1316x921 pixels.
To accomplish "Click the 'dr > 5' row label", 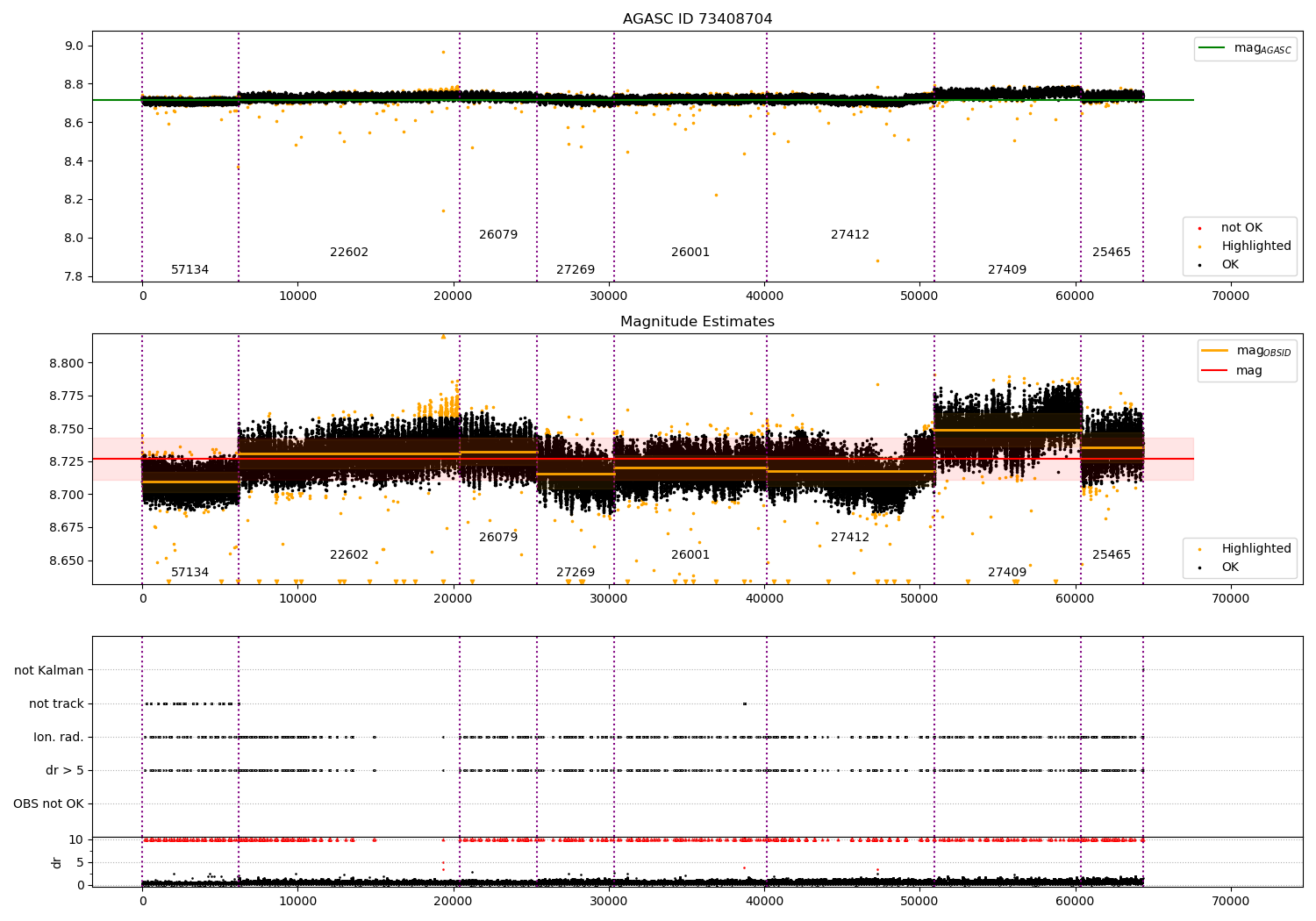I will pyautogui.click(x=65, y=771).
